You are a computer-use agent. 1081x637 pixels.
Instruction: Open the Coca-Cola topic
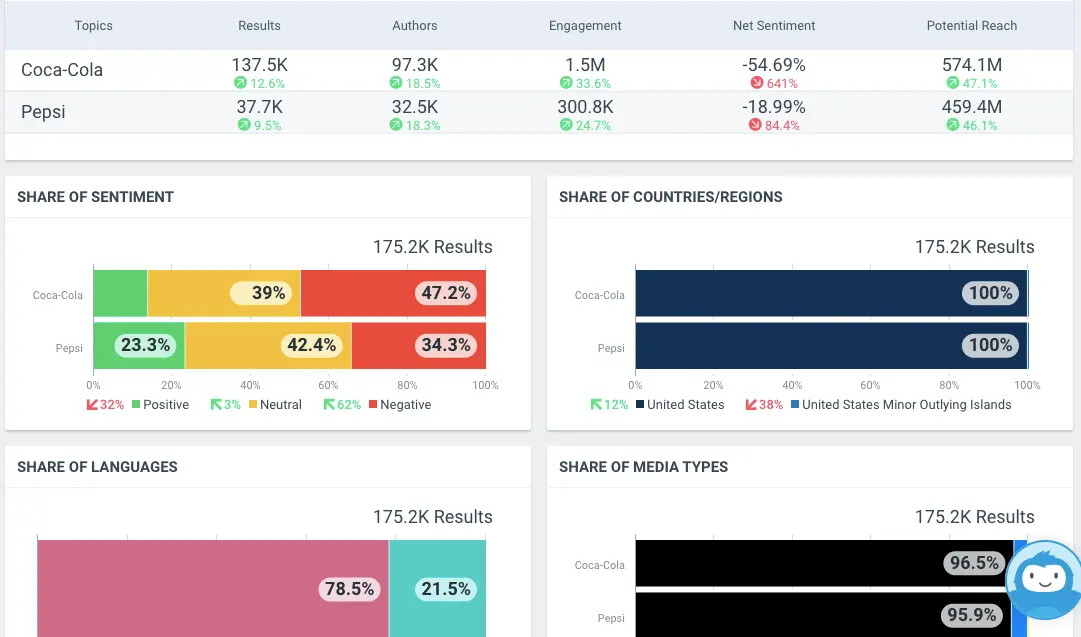[x=61, y=70]
